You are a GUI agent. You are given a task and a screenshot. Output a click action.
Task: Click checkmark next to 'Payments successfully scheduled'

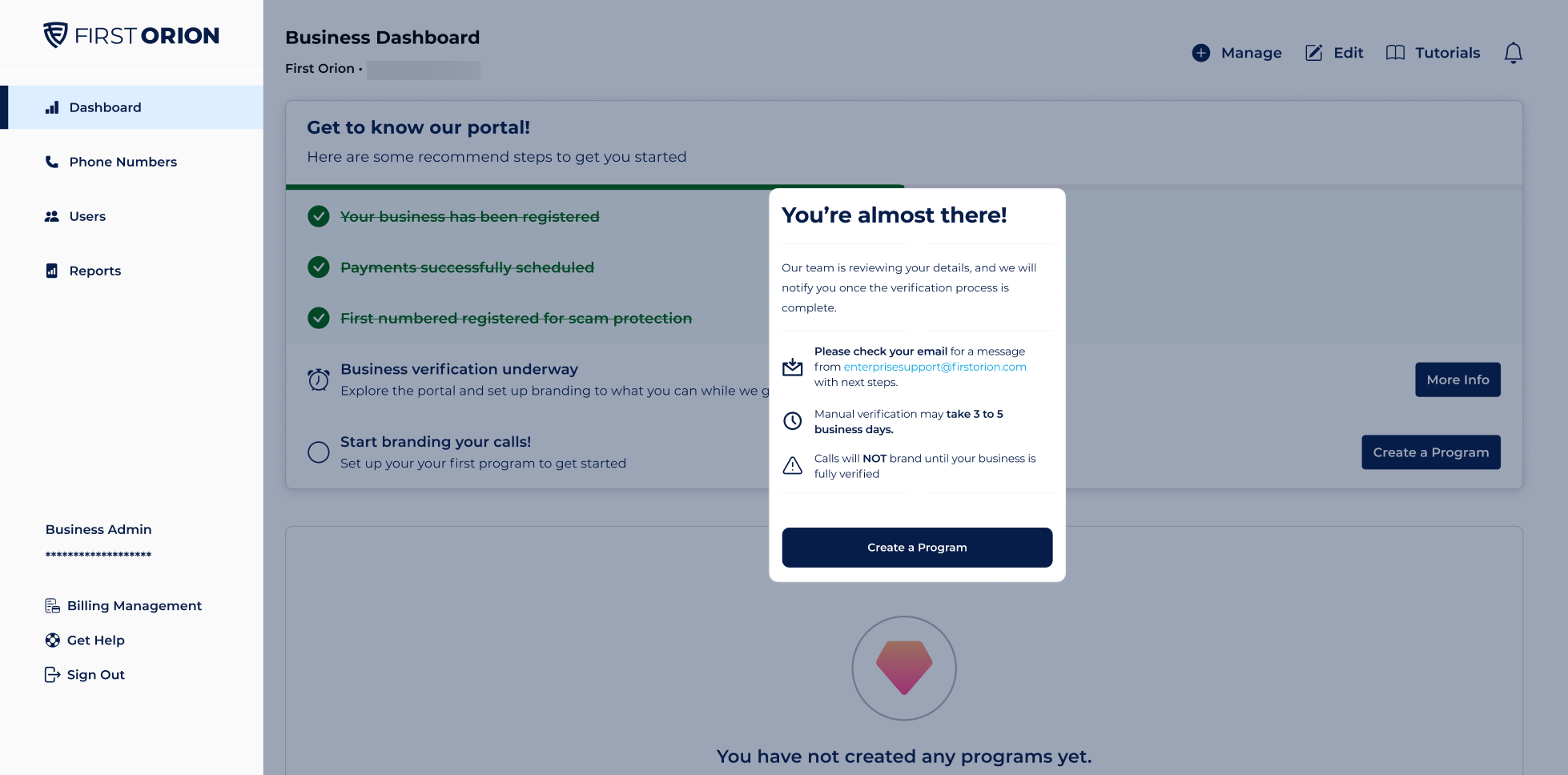pyautogui.click(x=319, y=267)
